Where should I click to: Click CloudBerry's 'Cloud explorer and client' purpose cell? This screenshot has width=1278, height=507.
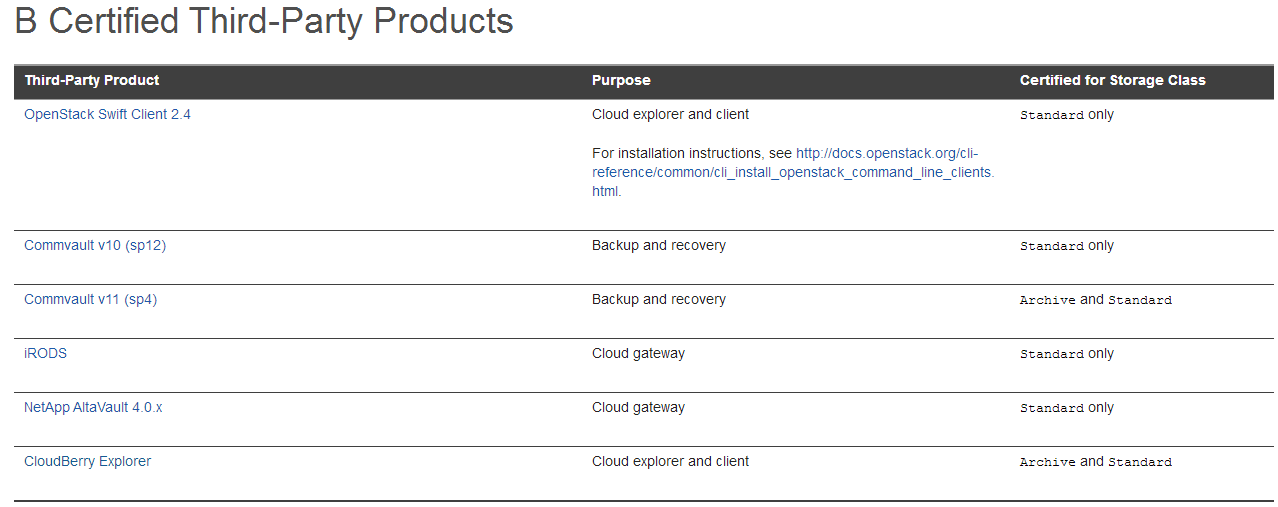[x=670, y=461]
